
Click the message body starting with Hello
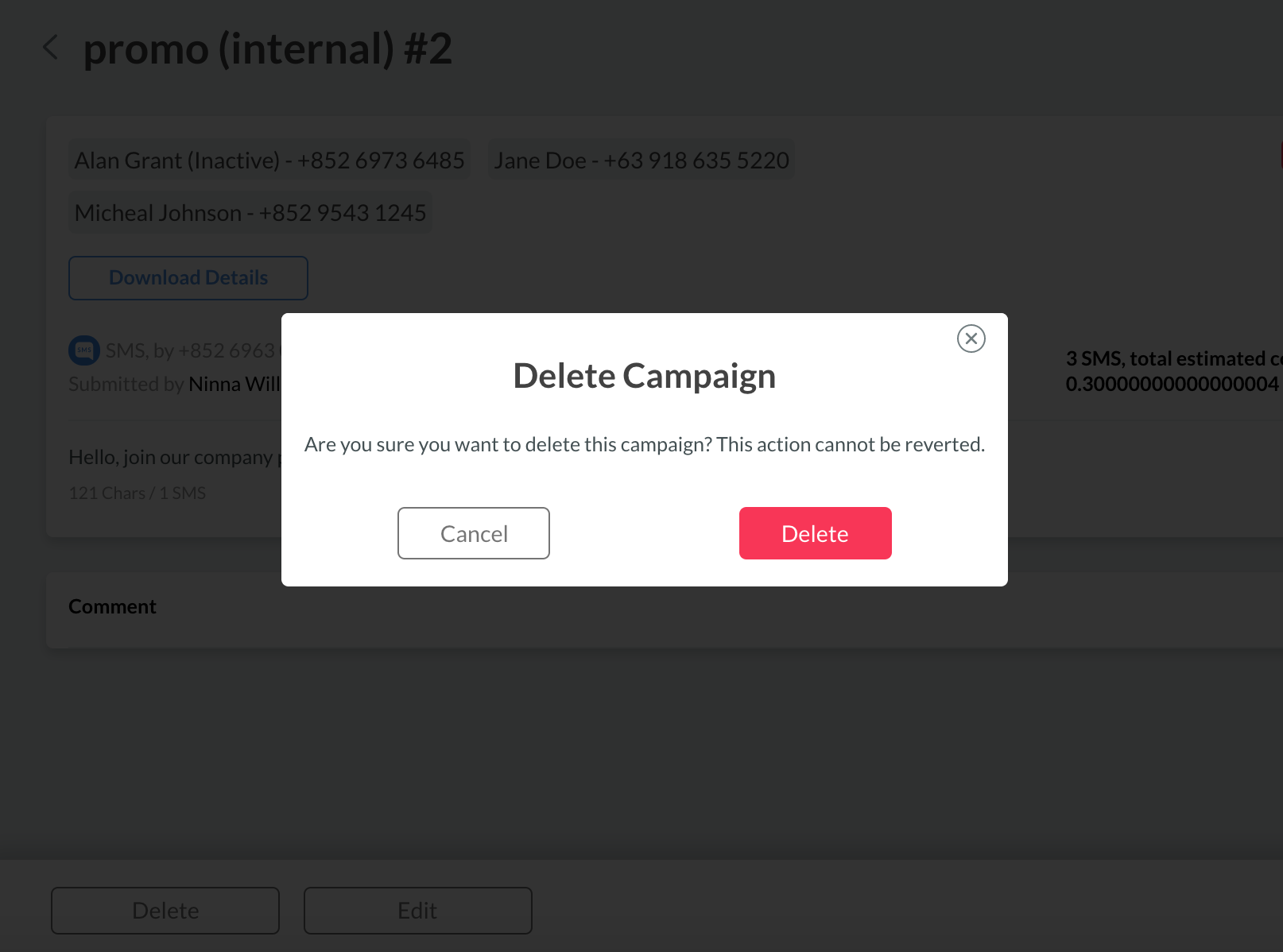pyautogui.click(x=171, y=458)
